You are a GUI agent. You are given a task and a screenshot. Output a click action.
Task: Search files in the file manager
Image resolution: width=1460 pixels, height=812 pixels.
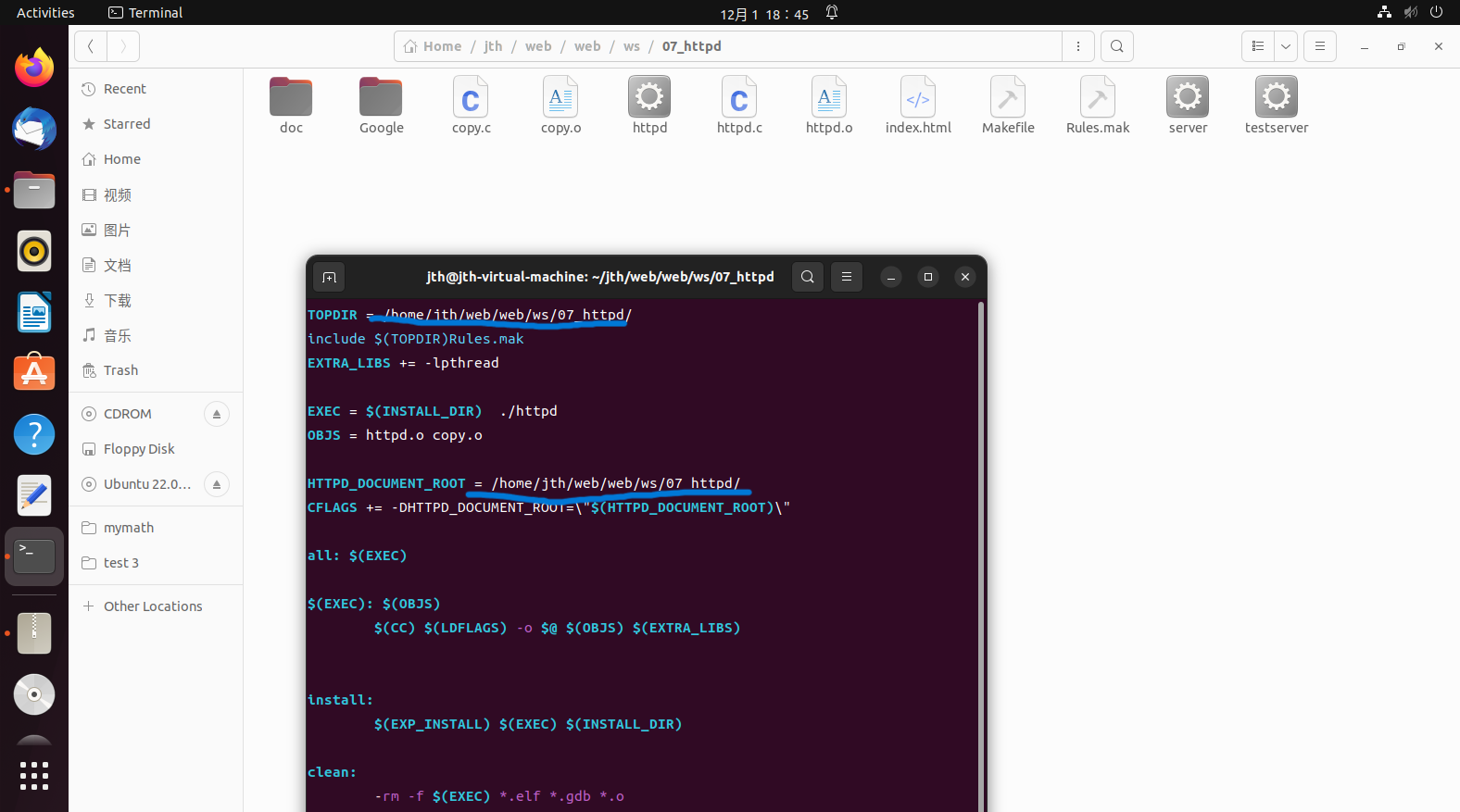(x=1117, y=46)
